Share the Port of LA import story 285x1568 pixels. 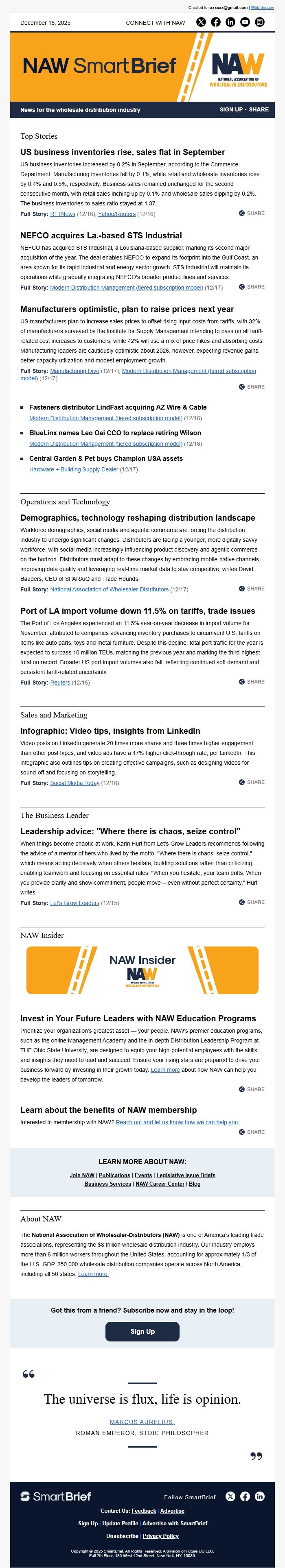coord(252,682)
